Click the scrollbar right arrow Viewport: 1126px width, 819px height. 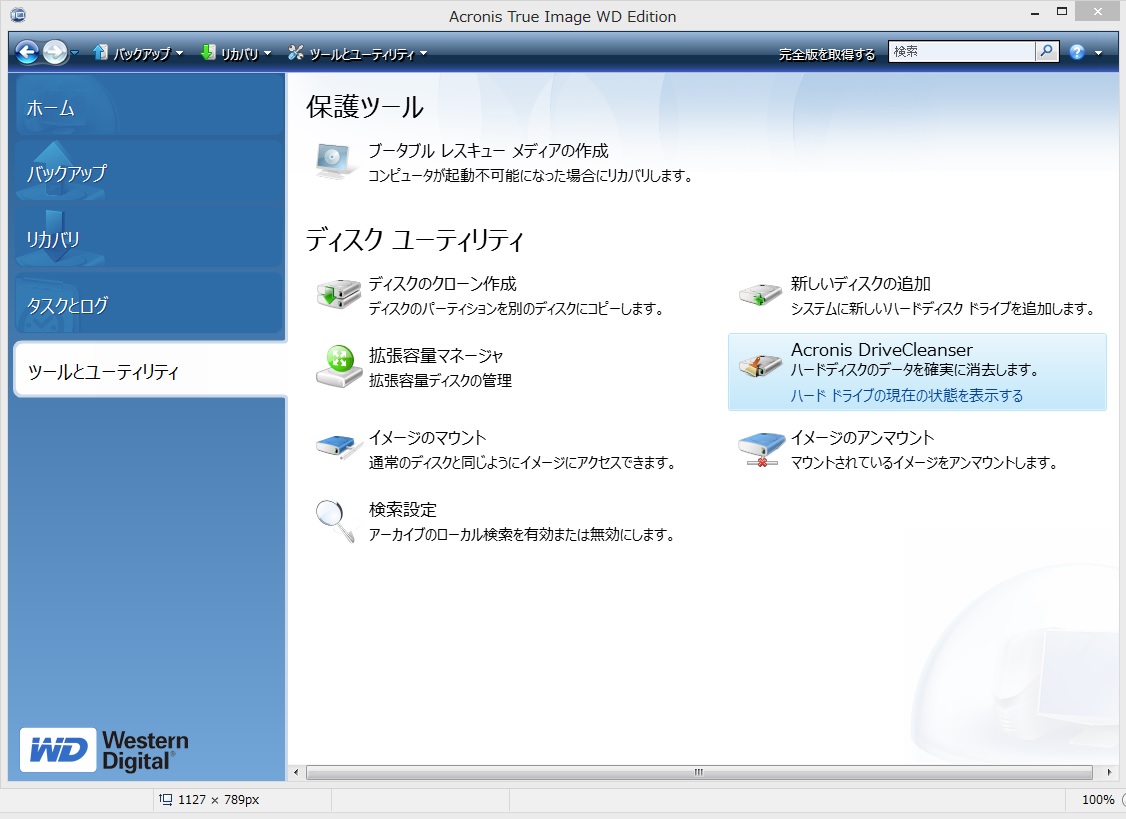(1109, 772)
